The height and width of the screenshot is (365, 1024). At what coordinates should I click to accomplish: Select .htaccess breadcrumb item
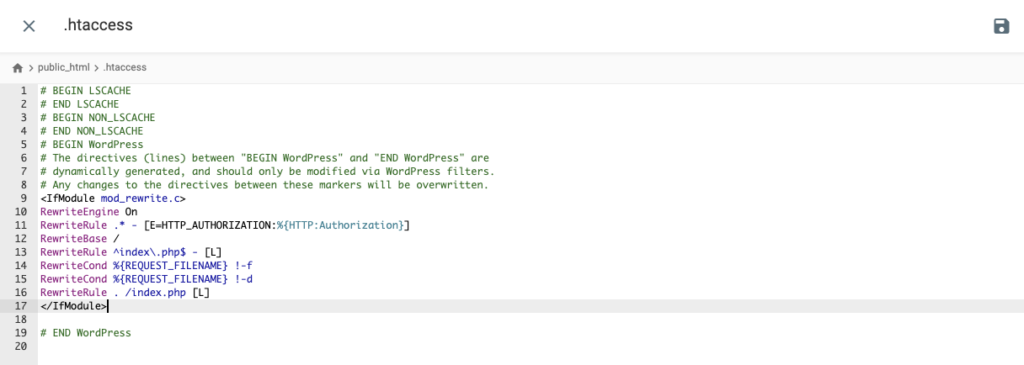(x=125, y=67)
